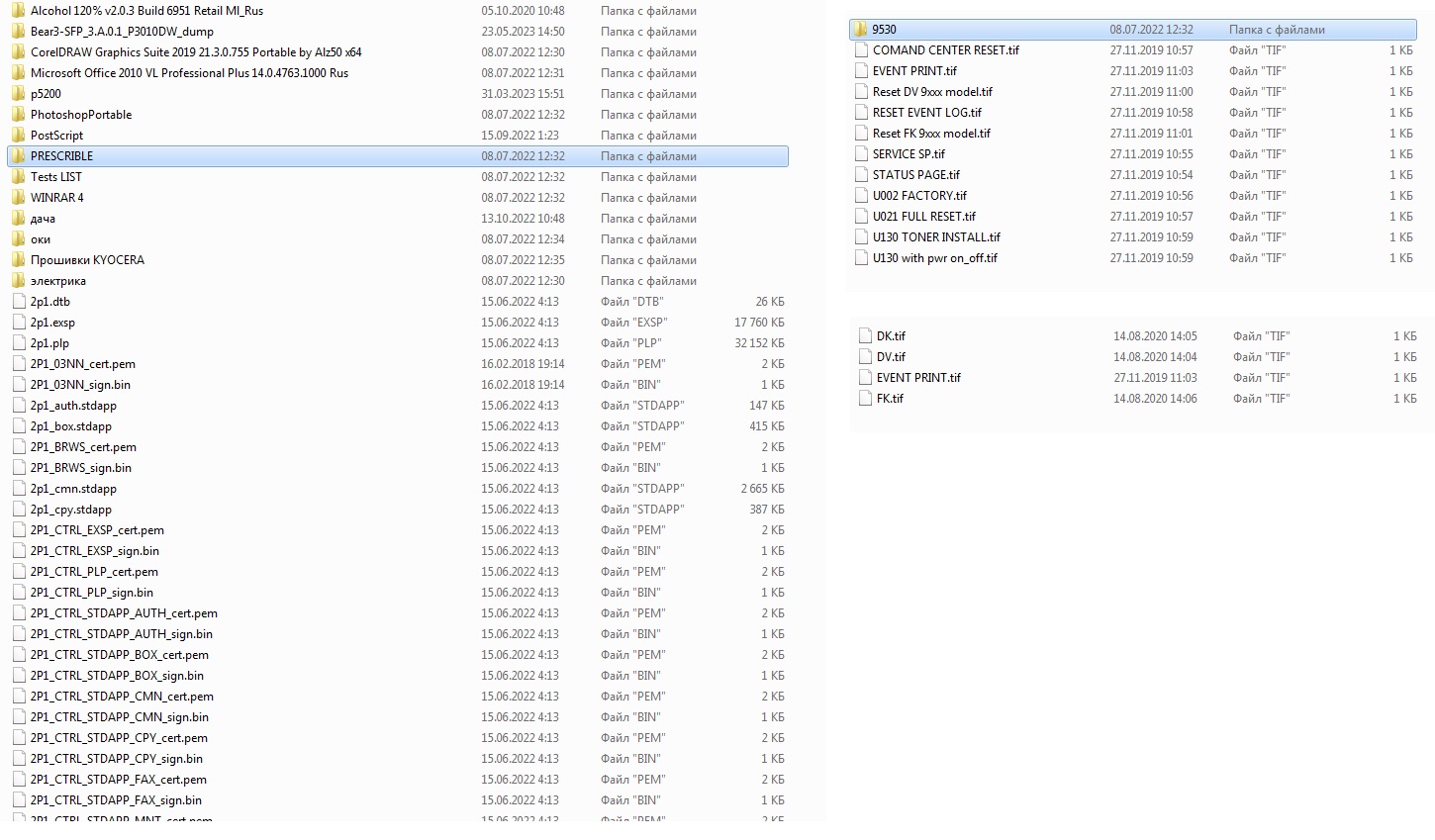The width and height of the screenshot is (1435, 840).
Task: Select the file named FK.tif
Action: click(x=890, y=399)
